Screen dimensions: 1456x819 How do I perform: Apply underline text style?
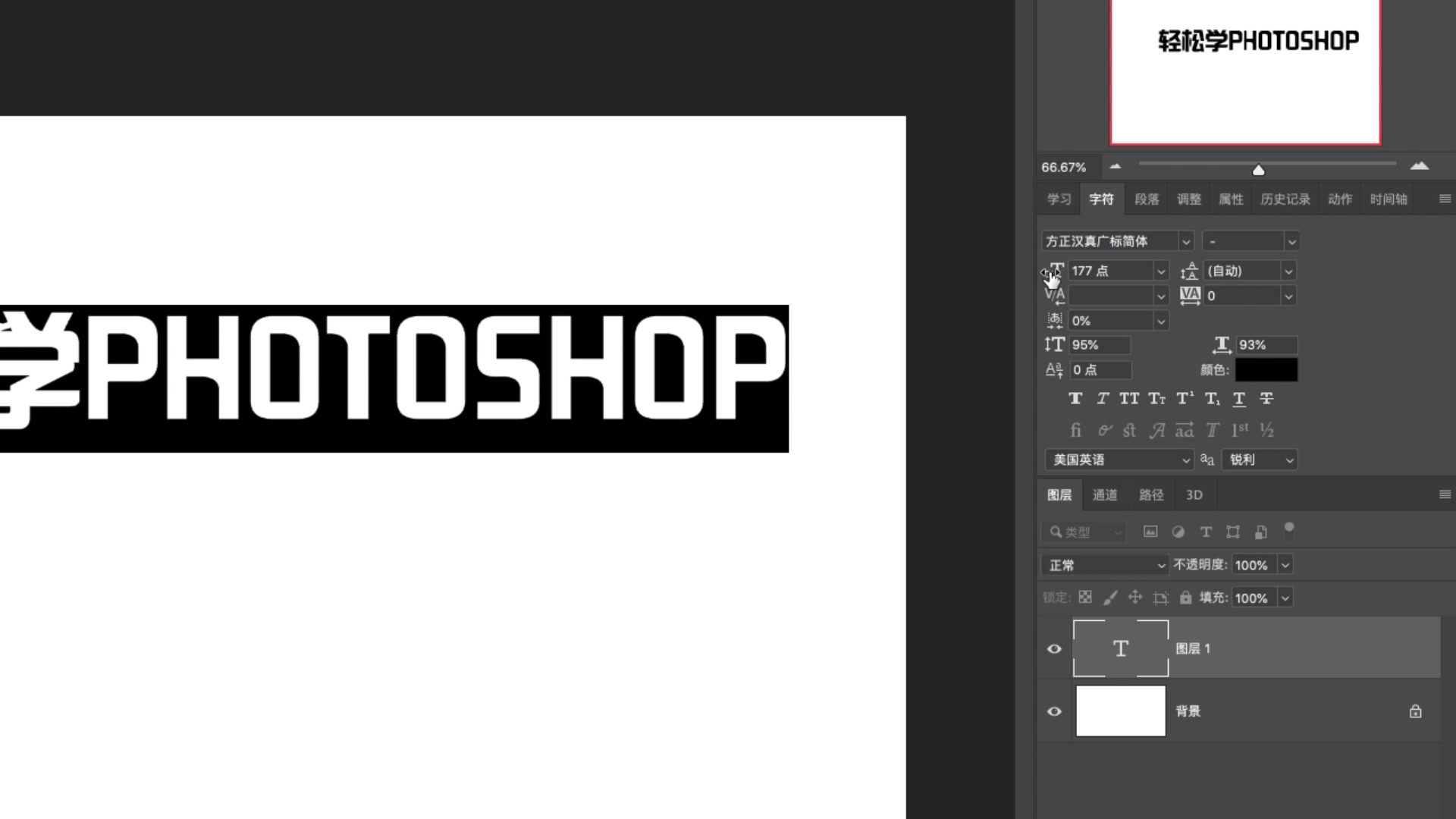(x=1239, y=399)
